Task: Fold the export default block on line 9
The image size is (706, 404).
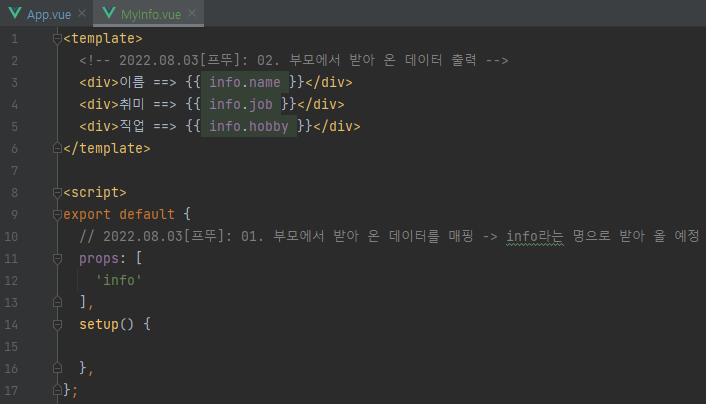Action: [57, 215]
